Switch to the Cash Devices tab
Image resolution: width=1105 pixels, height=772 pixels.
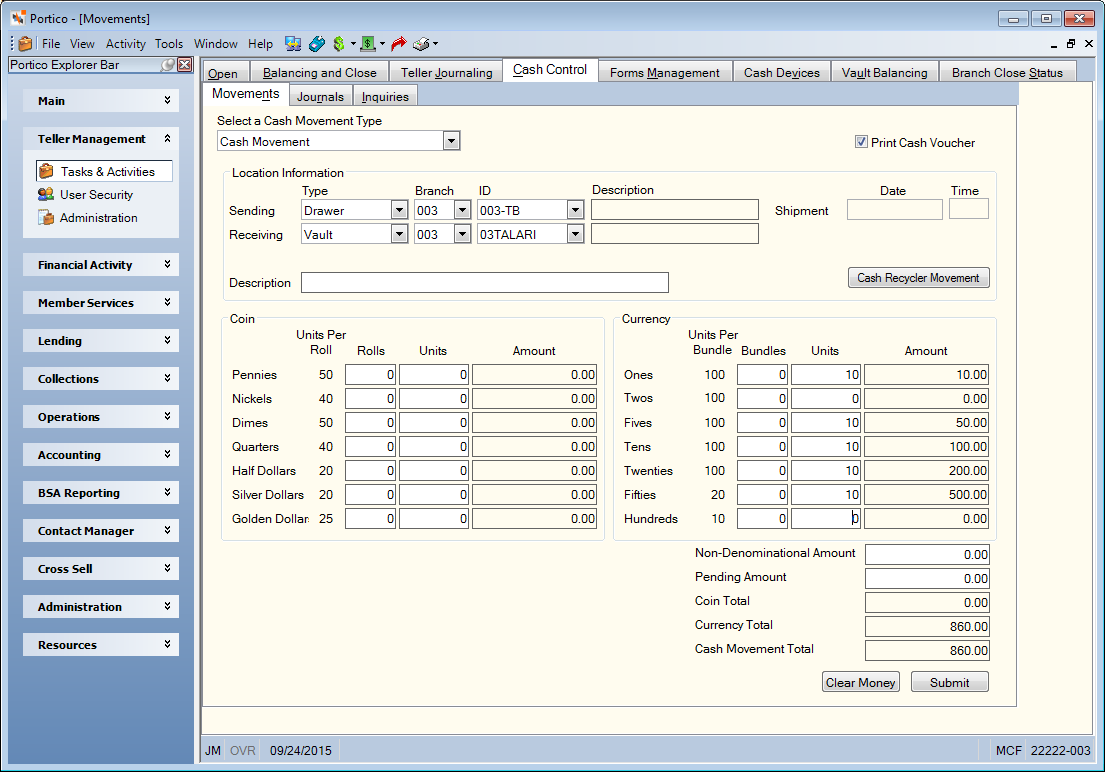pos(782,73)
